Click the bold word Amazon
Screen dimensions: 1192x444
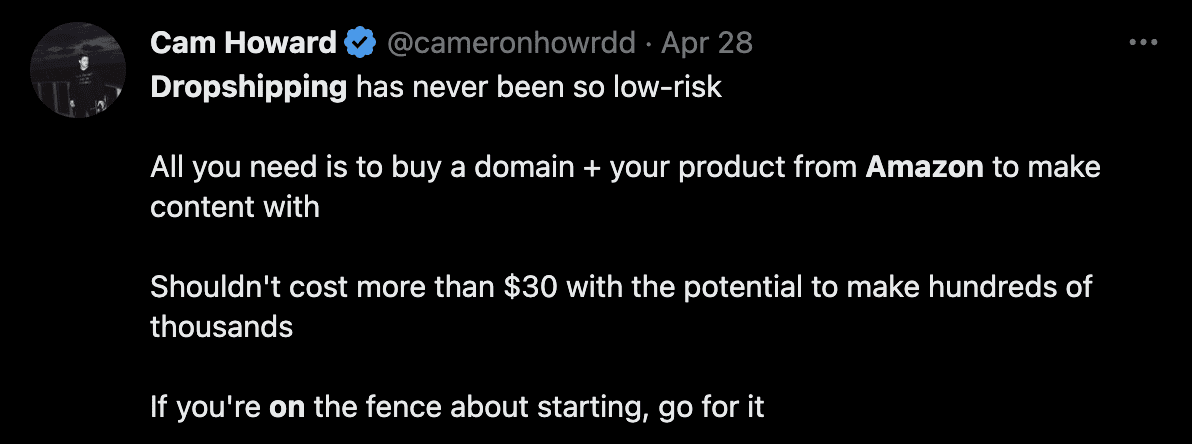924,166
